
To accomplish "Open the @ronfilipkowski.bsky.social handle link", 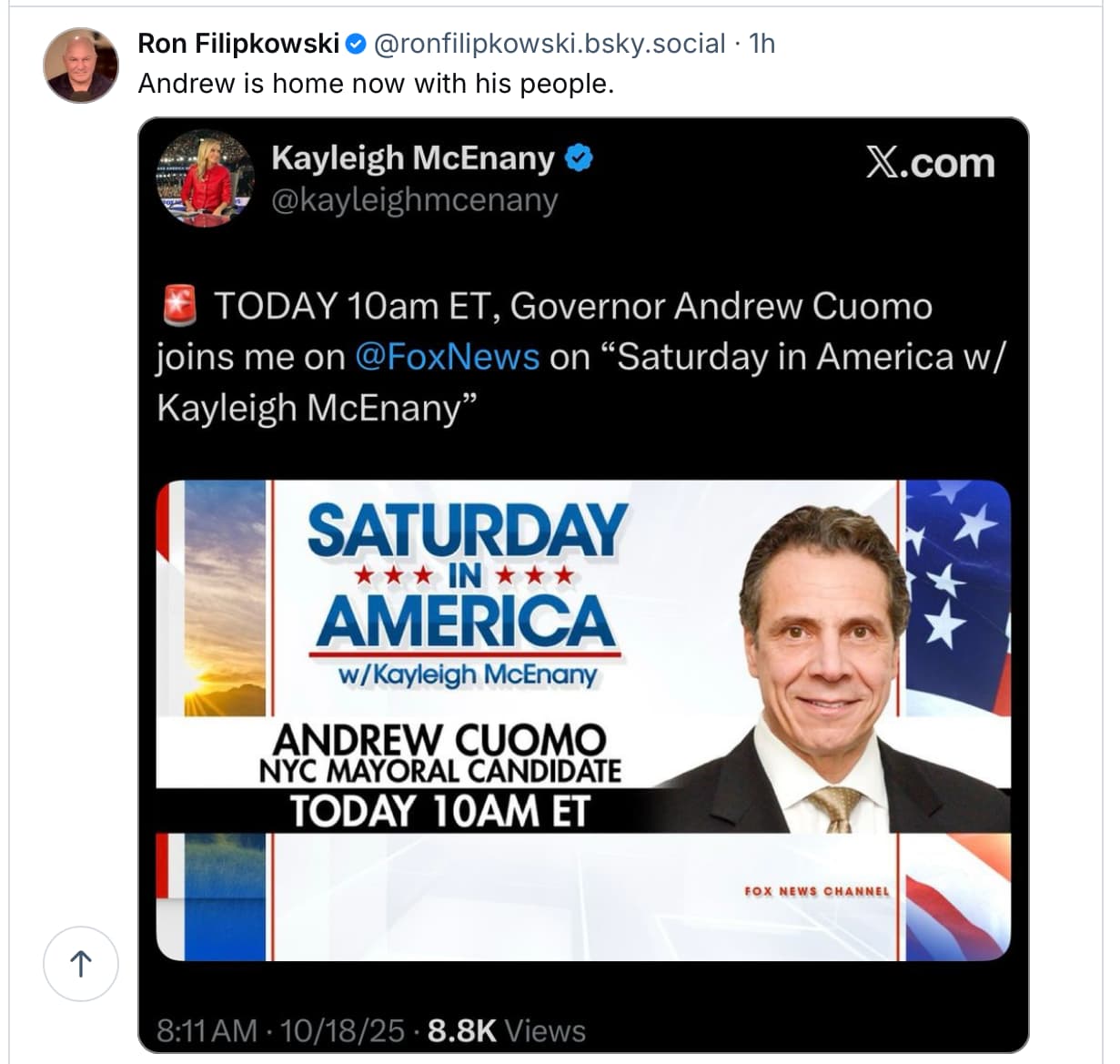I will [x=550, y=43].
